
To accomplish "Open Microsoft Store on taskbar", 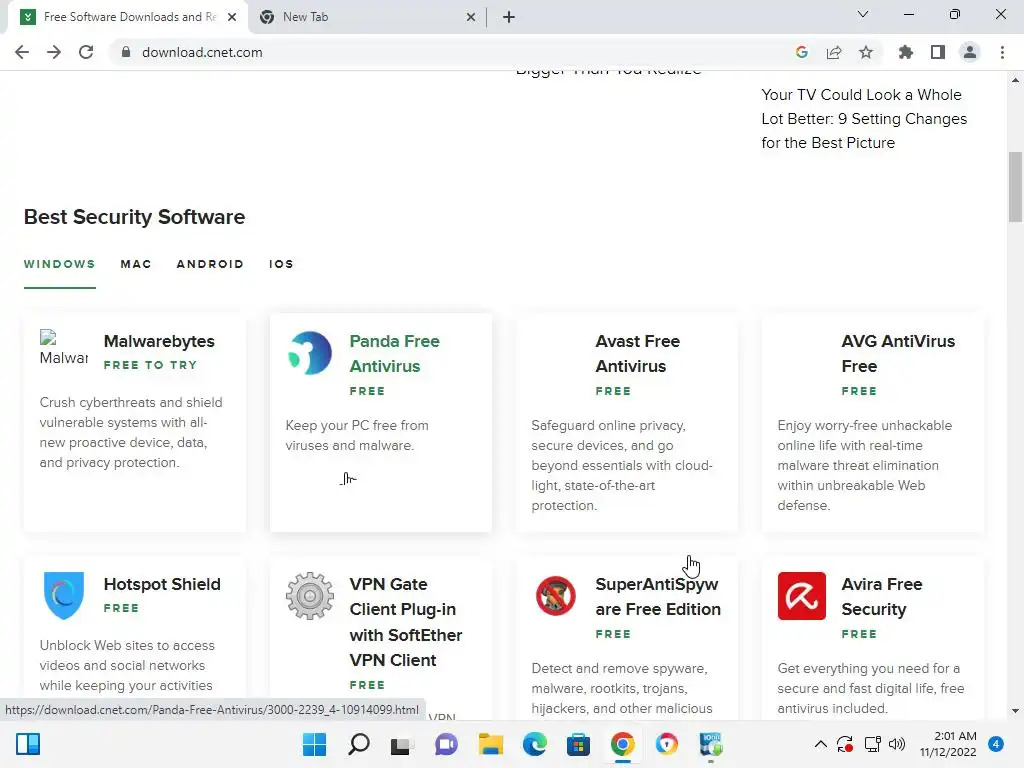I will (578, 744).
